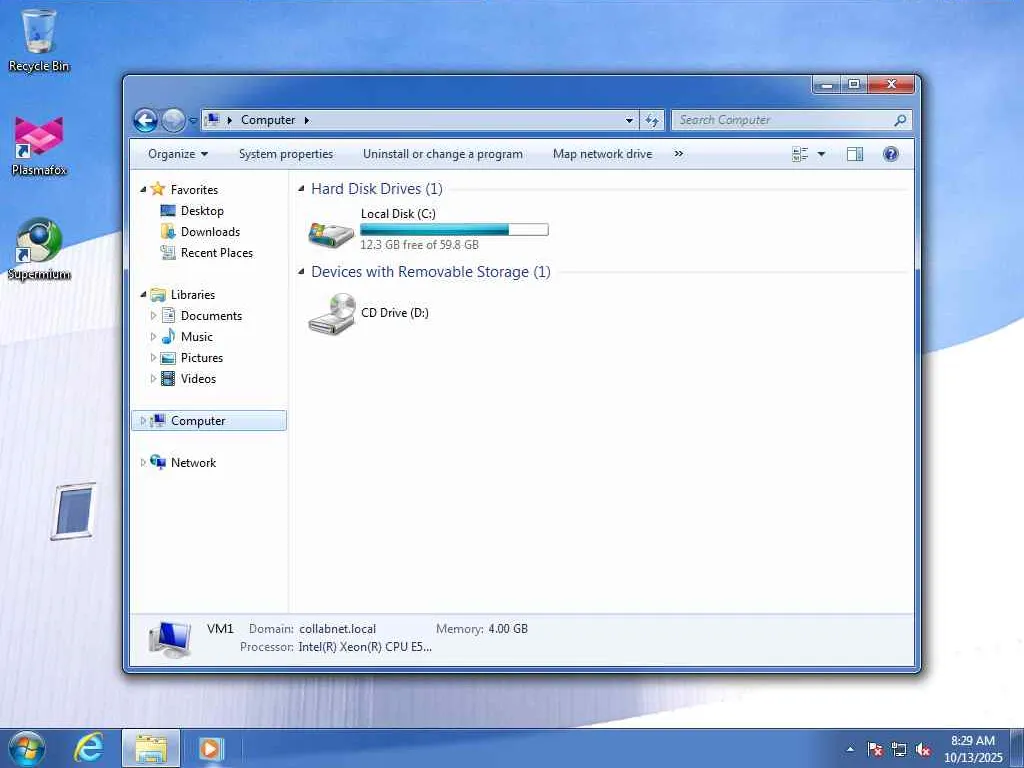
Task: Open the view options dropdown arrow
Action: pyautogui.click(x=822, y=154)
